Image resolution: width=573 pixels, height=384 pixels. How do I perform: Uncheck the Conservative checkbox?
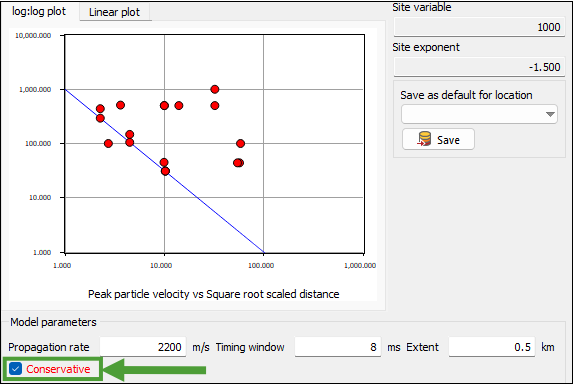(x=15, y=369)
